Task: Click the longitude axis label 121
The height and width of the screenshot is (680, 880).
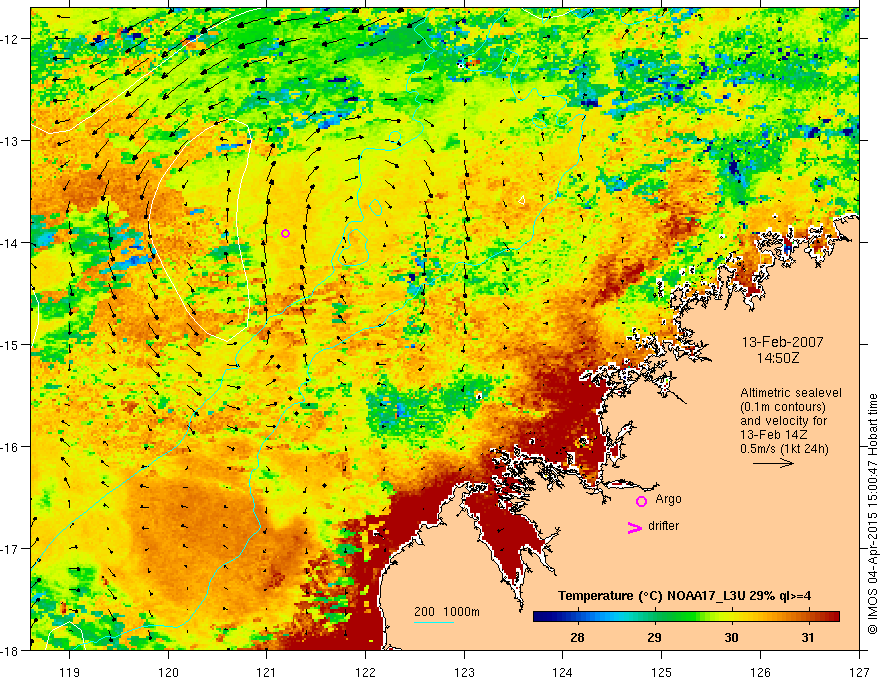Action: (267, 672)
